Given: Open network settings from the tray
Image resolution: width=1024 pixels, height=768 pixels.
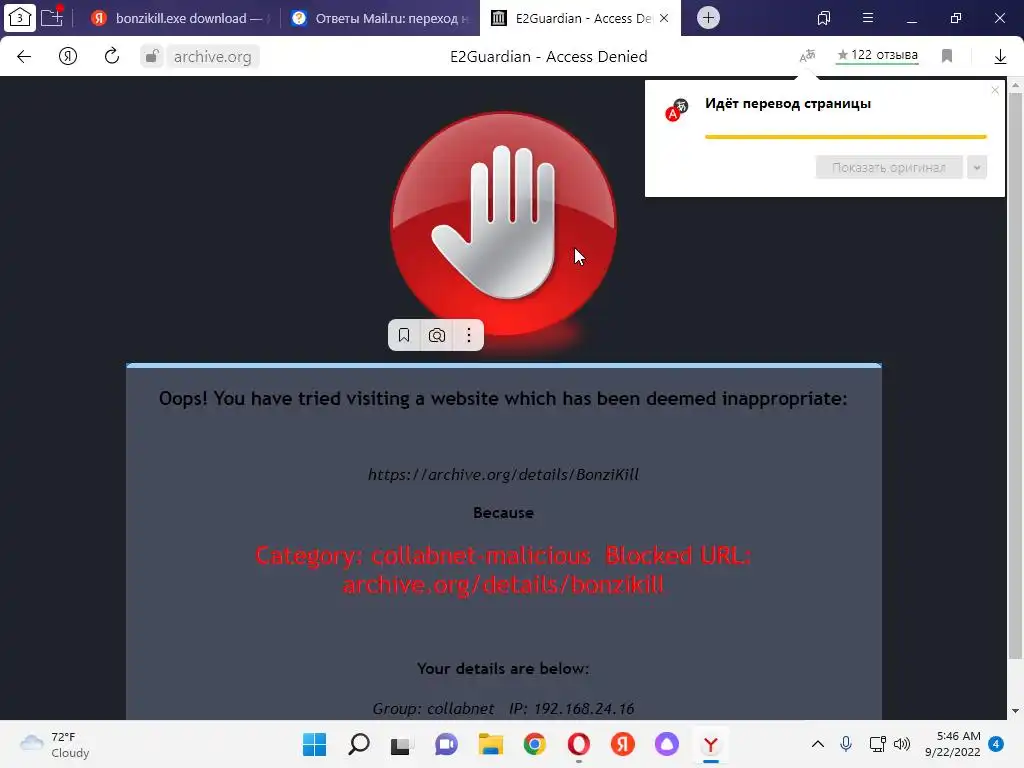Looking at the screenshot, I should (x=877, y=744).
